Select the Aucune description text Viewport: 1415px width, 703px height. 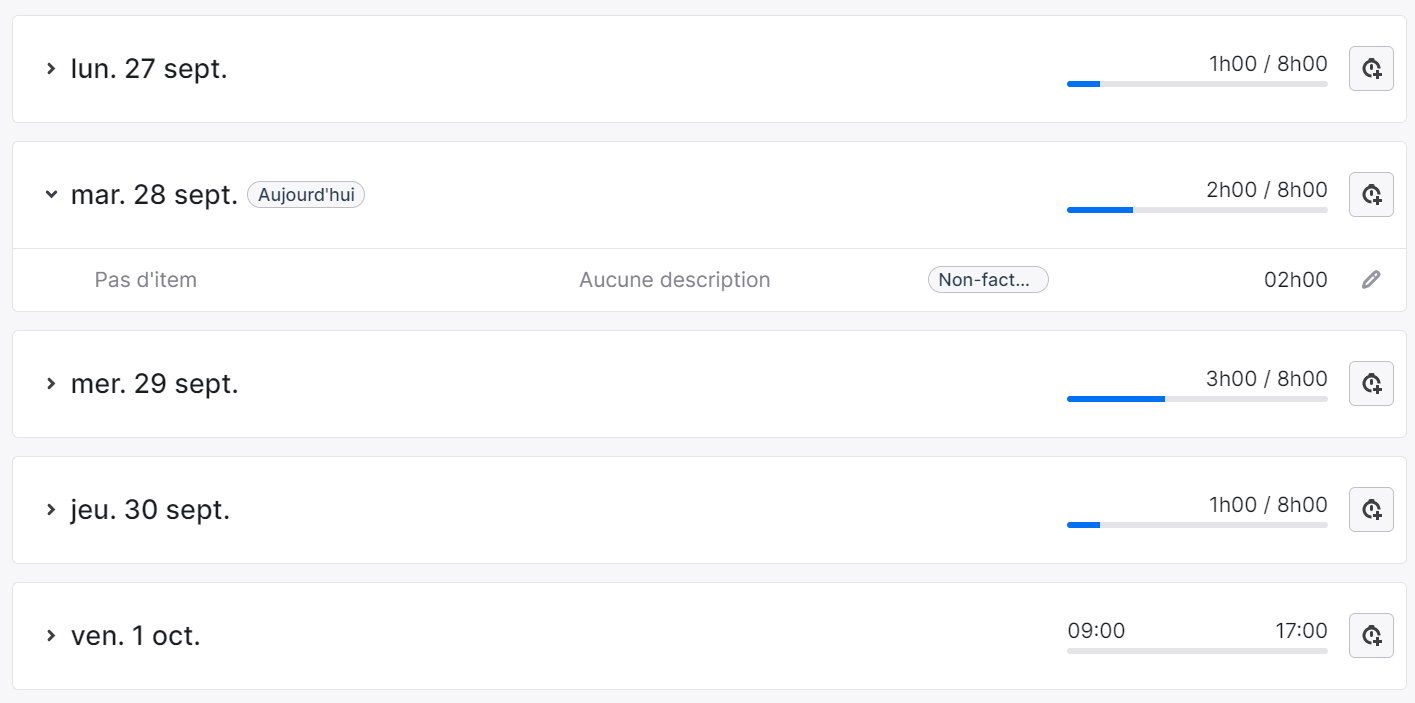[675, 280]
